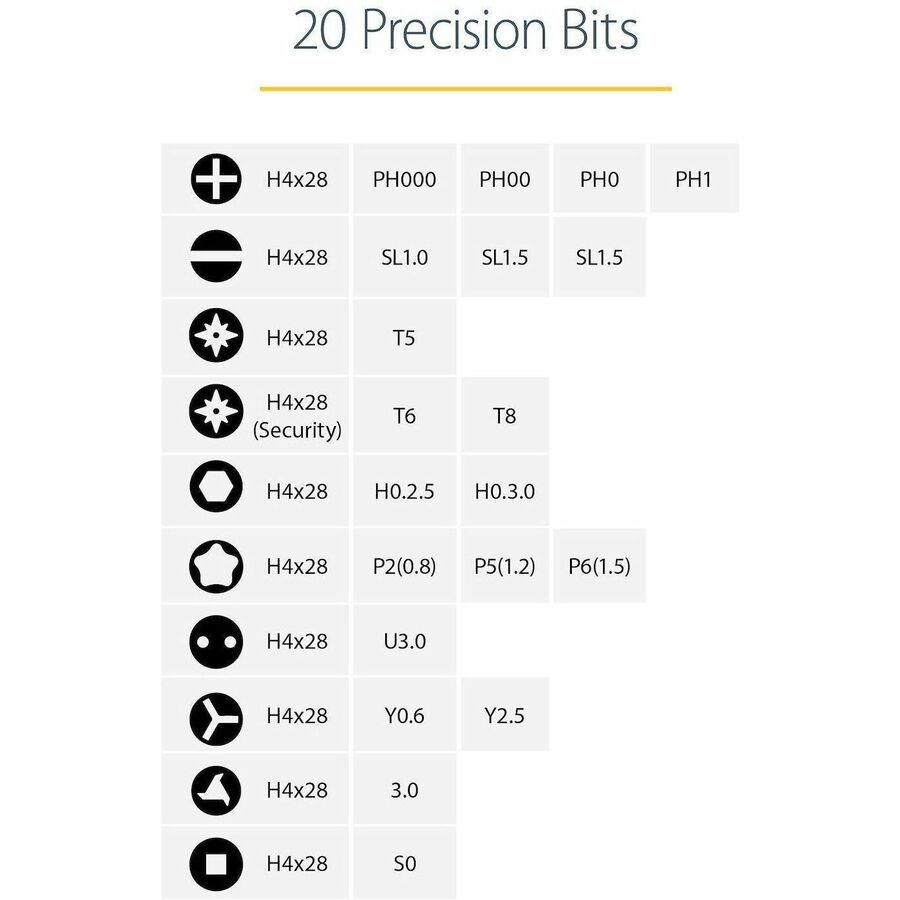Click the 20 Precision Bits heading

(465, 32)
